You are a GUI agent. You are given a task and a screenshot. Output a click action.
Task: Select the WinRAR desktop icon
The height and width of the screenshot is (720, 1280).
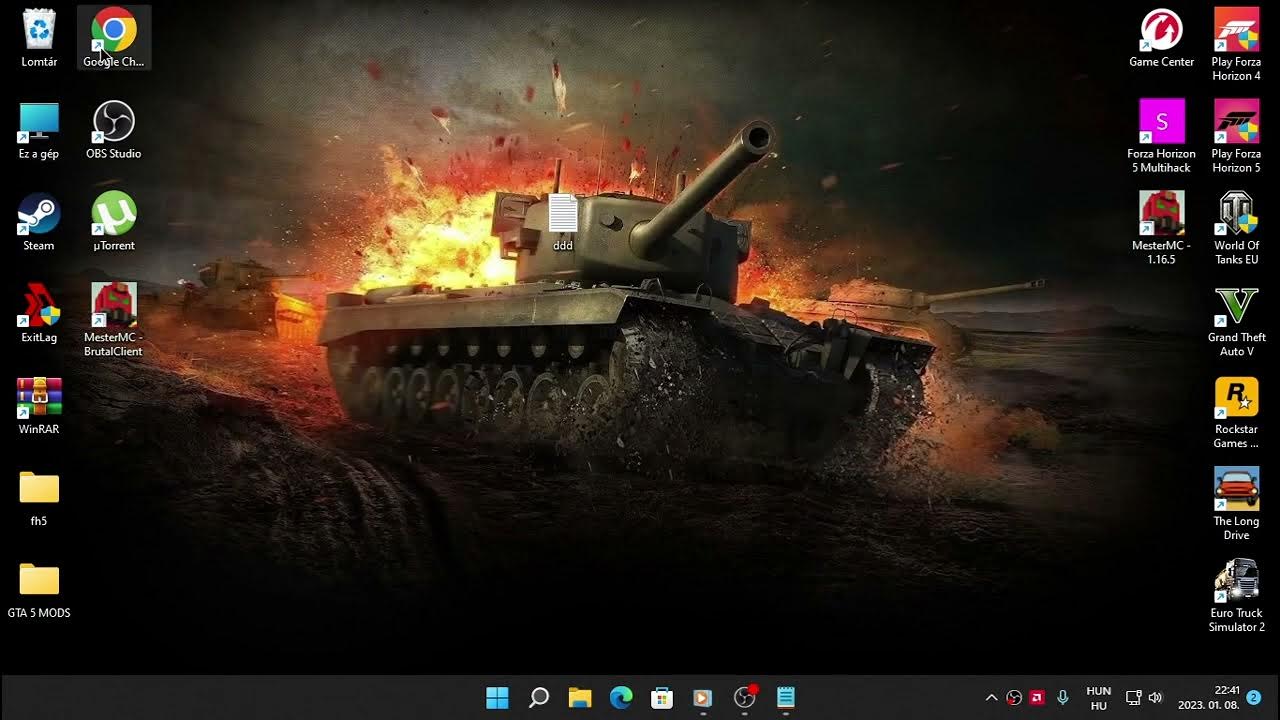pyautogui.click(x=39, y=406)
